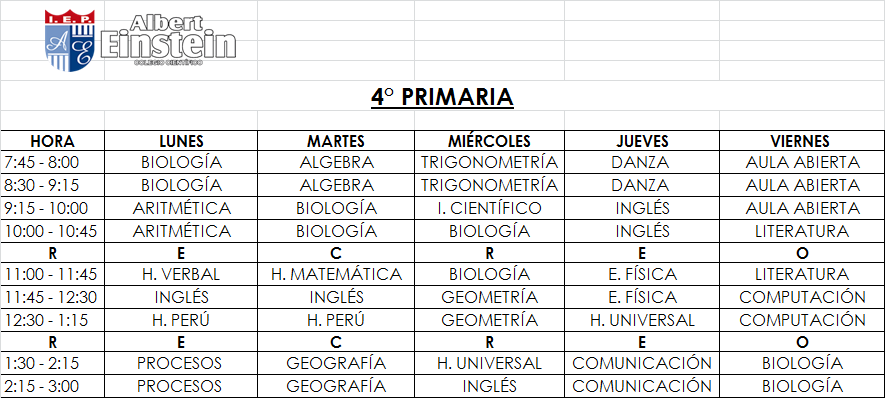Click the Albert Einstein school logo
The height and width of the screenshot is (407, 885).
140,40
